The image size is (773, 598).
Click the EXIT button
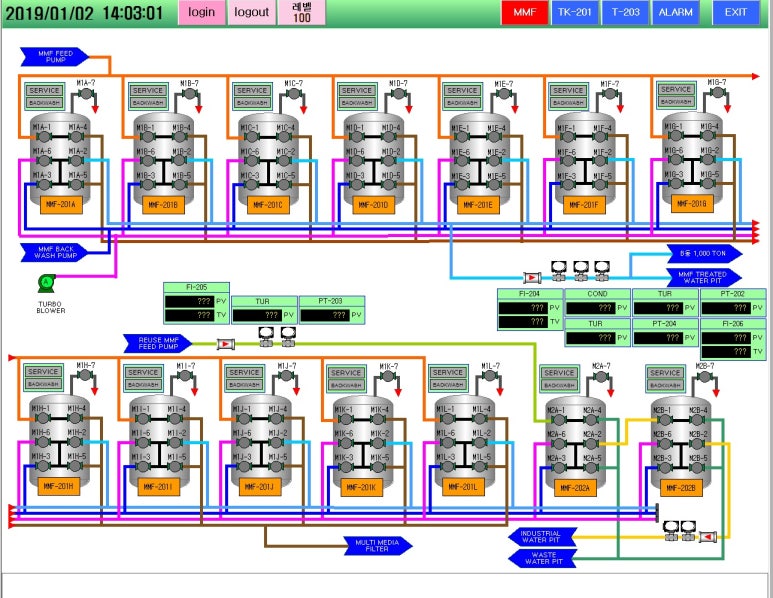[x=736, y=12]
